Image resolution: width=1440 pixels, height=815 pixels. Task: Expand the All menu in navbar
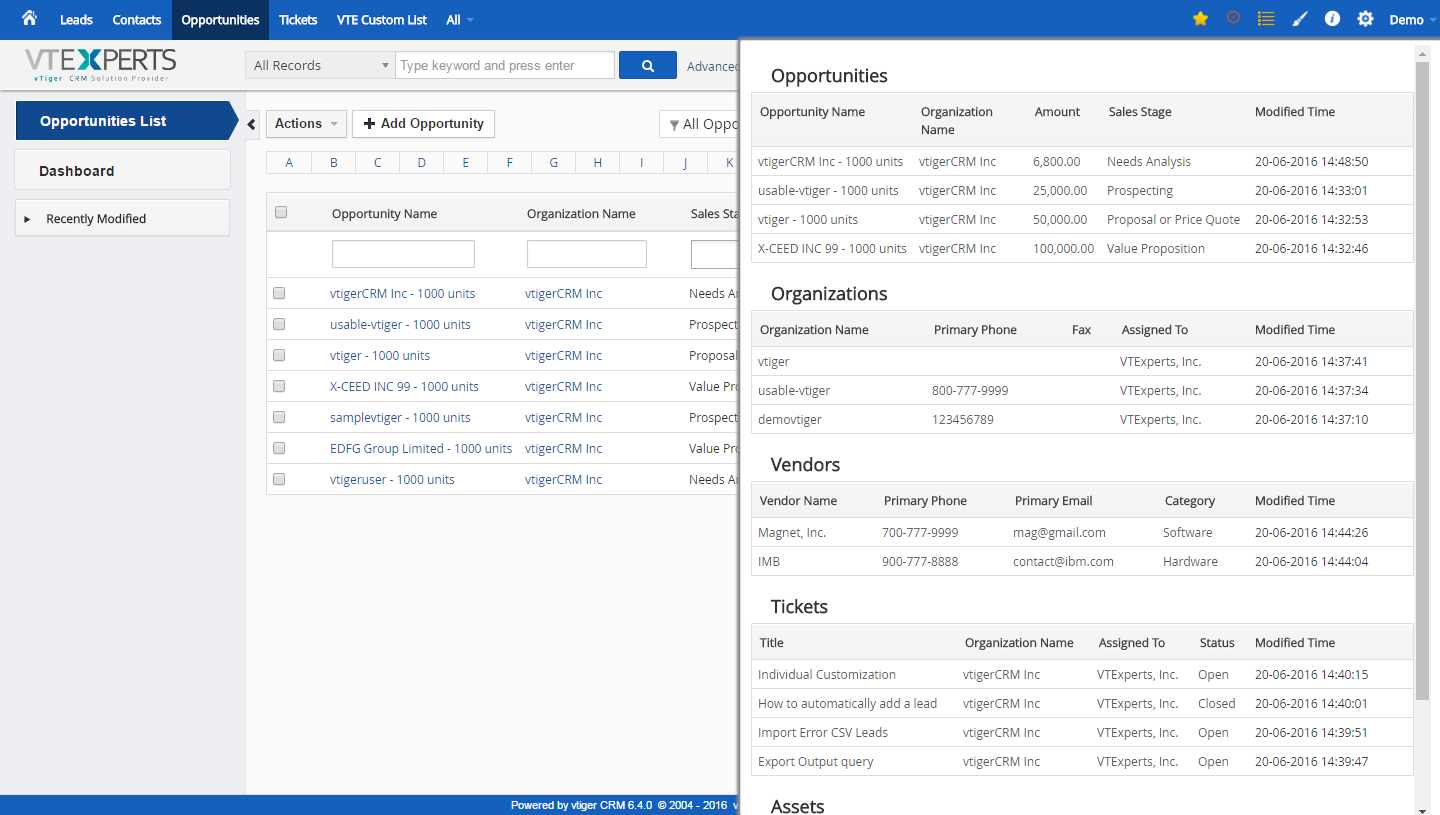point(460,20)
